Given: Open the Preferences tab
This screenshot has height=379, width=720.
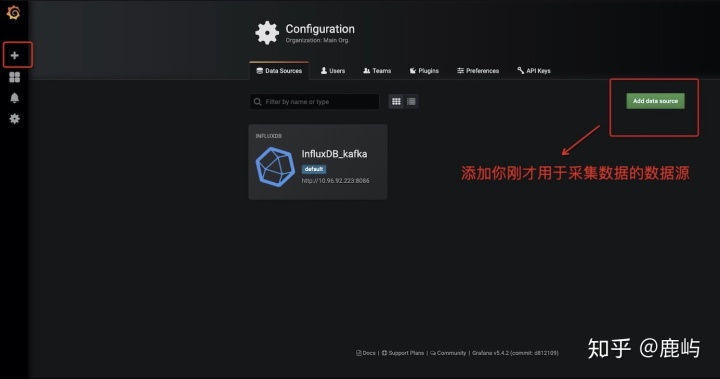Looking at the screenshot, I should [x=478, y=71].
